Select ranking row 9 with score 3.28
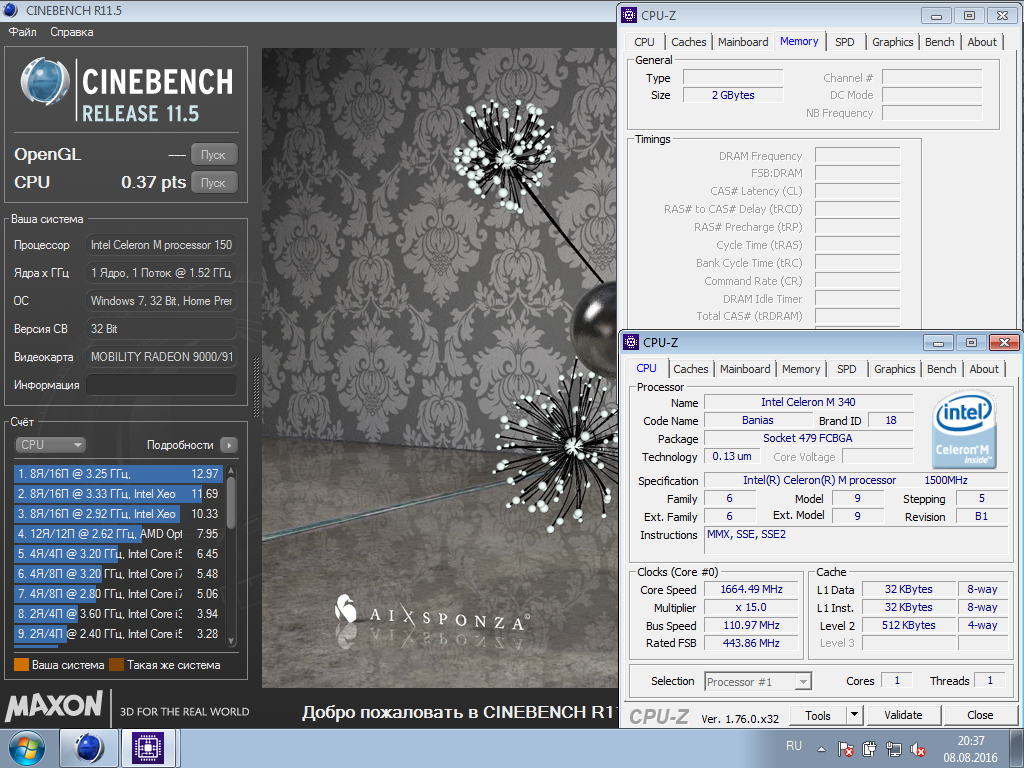1024x768 pixels. tap(118, 633)
